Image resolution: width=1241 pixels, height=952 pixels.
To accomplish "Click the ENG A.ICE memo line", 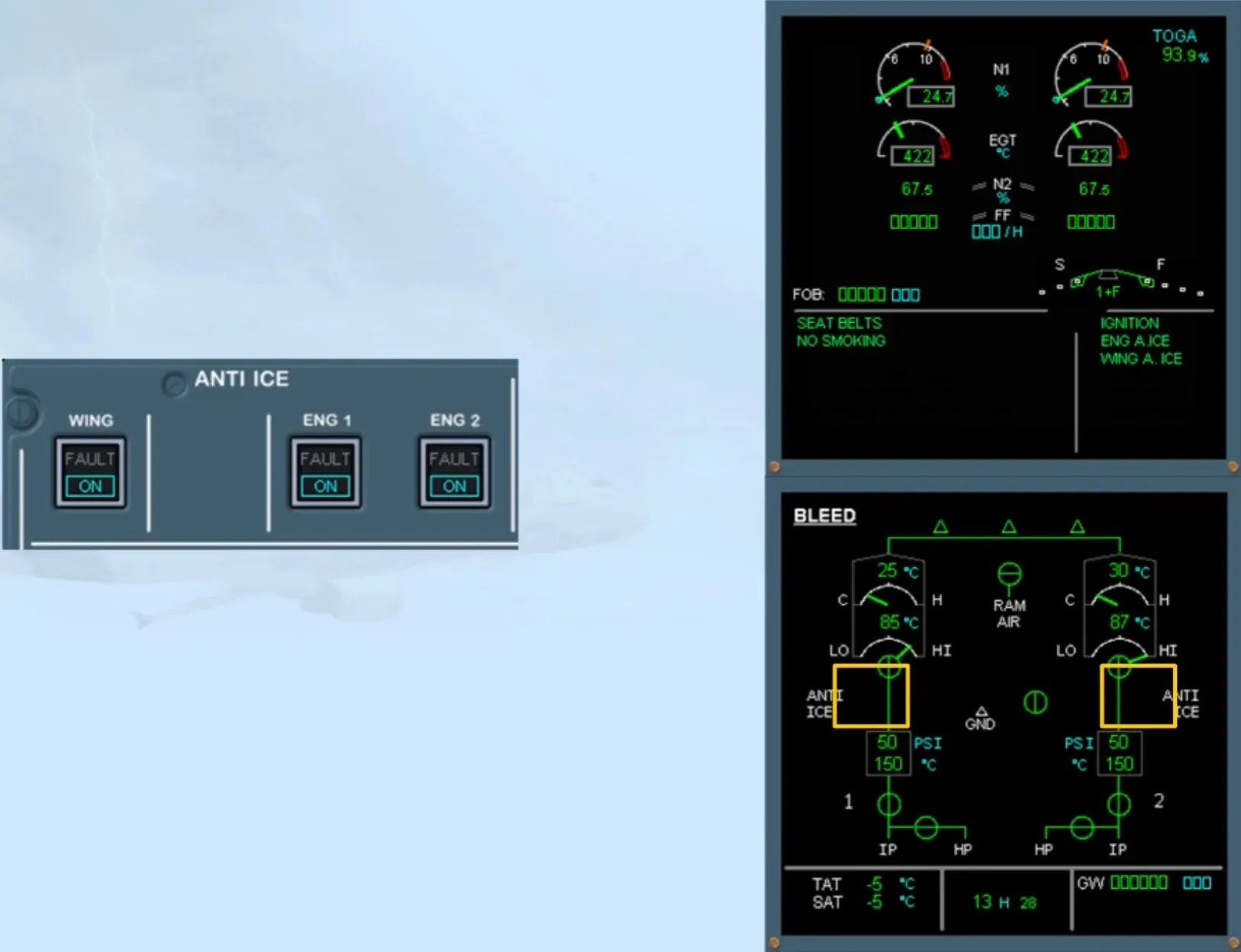I will [1135, 340].
